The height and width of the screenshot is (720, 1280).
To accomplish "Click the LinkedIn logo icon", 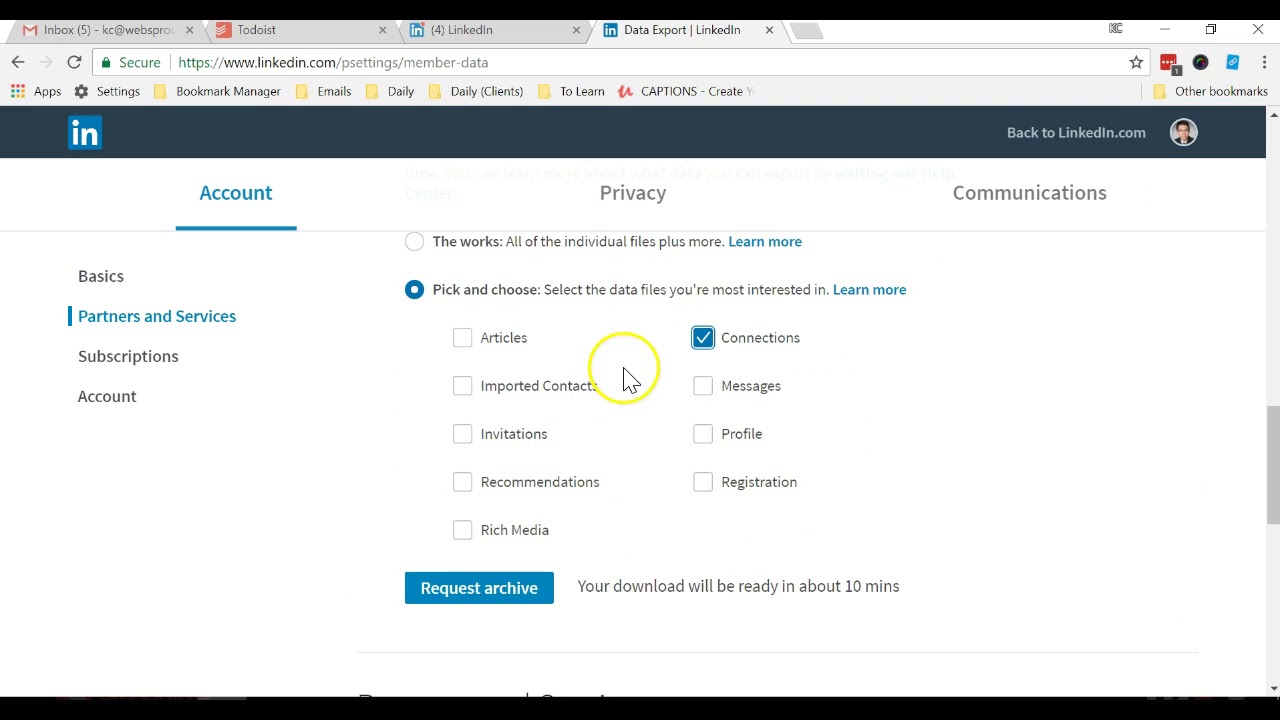I will [x=85, y=133].
